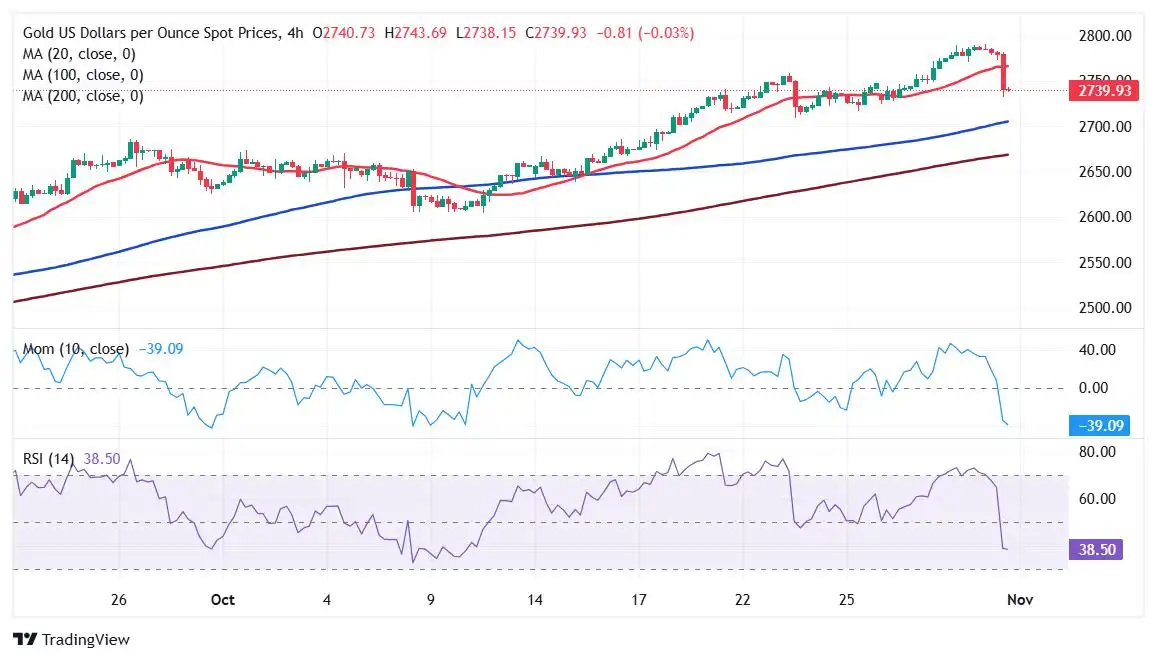1157x661 pixels.
Task: Click the Nov date label
Action: pos(1020,600)
